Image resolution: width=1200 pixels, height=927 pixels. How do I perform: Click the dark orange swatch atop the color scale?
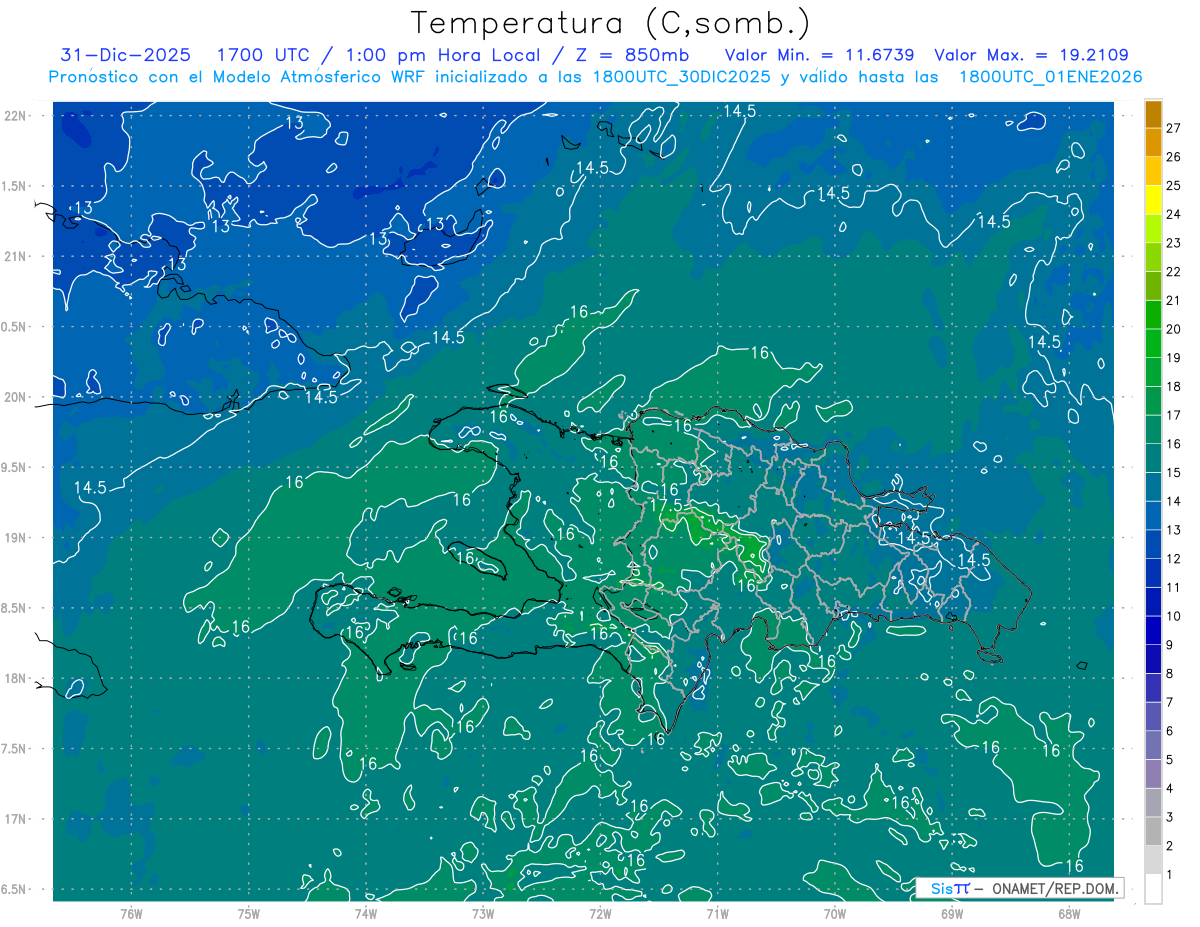click(1153, 114)
